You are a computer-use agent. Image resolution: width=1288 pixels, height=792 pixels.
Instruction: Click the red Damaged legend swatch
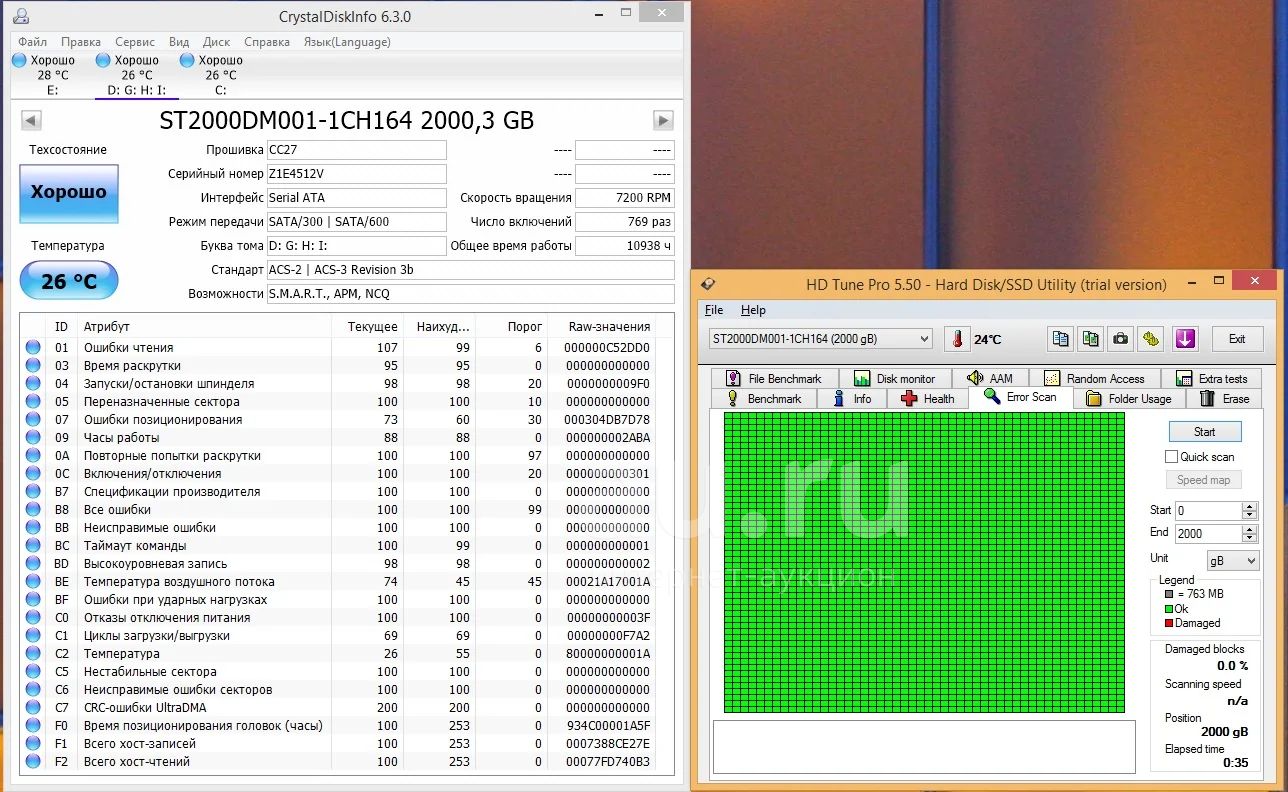click(x=1169, y=623)
